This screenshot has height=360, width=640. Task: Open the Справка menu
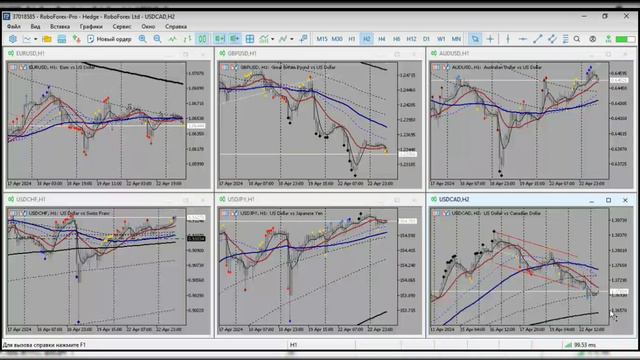click(x=176, y=27)
